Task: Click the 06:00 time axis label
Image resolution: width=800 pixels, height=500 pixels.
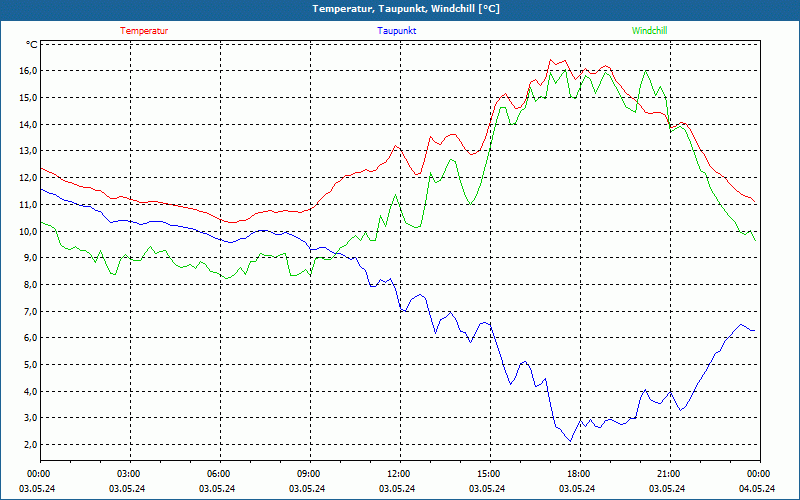Action: pyautogui.click(x=220, y=474)
